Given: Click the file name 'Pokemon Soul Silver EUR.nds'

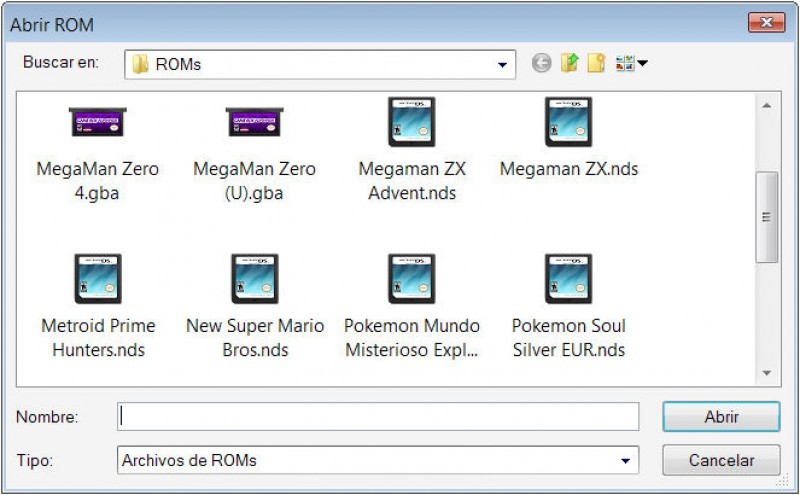Looking at the screenshot, I should point(569,338).
